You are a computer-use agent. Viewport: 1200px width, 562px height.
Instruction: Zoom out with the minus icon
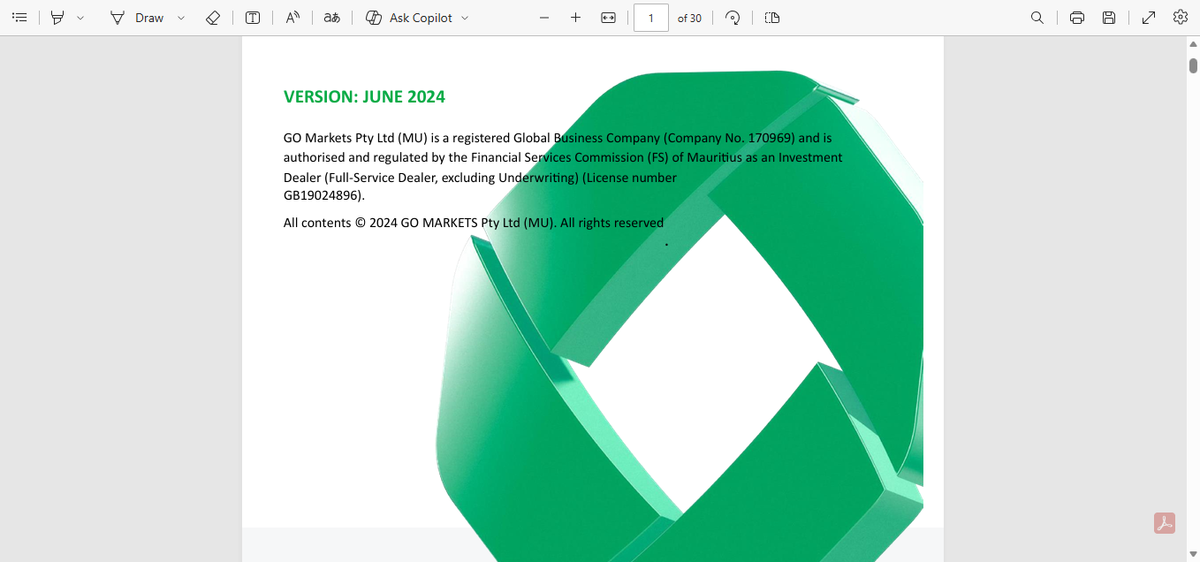click(x=543, y=18)
